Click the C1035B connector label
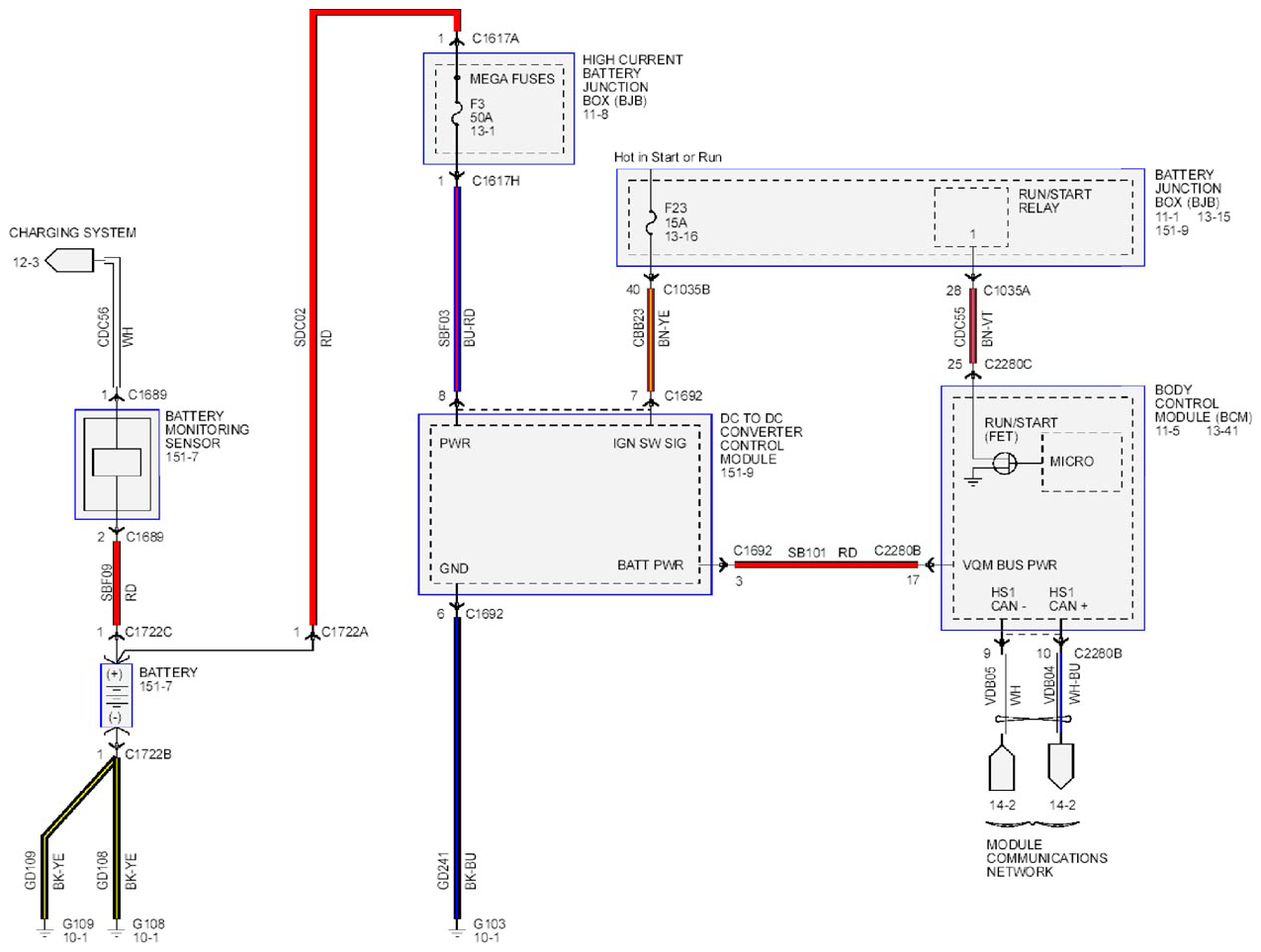Screen dimensions: 1261x952 pos(686,290)
